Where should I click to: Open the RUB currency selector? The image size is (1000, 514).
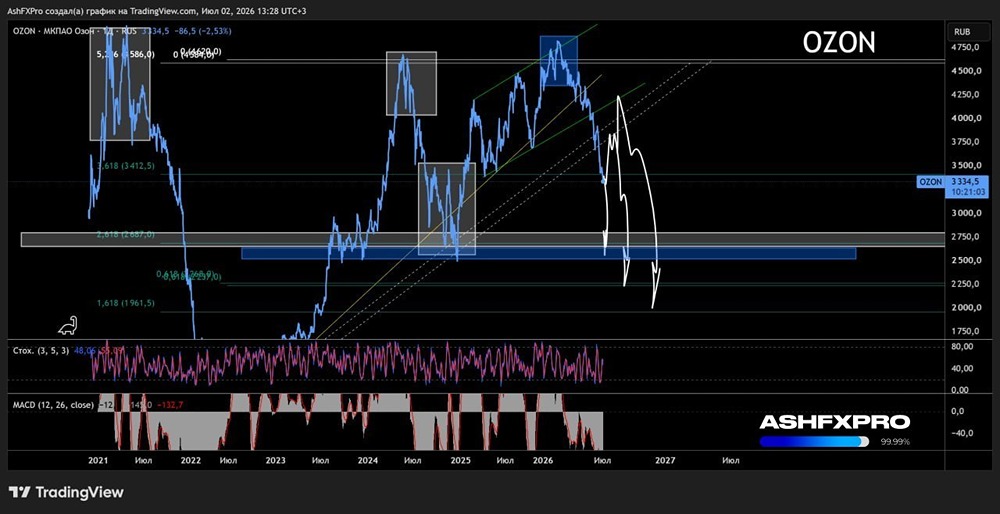(962, 31)
